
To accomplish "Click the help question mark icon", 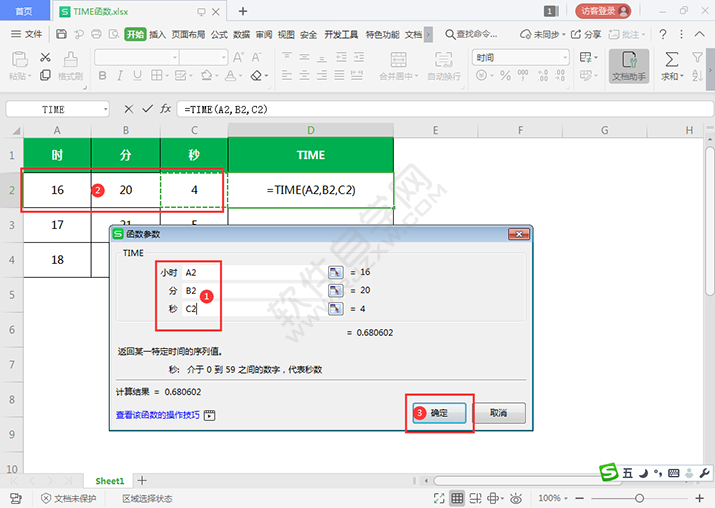I will [663, 34].
